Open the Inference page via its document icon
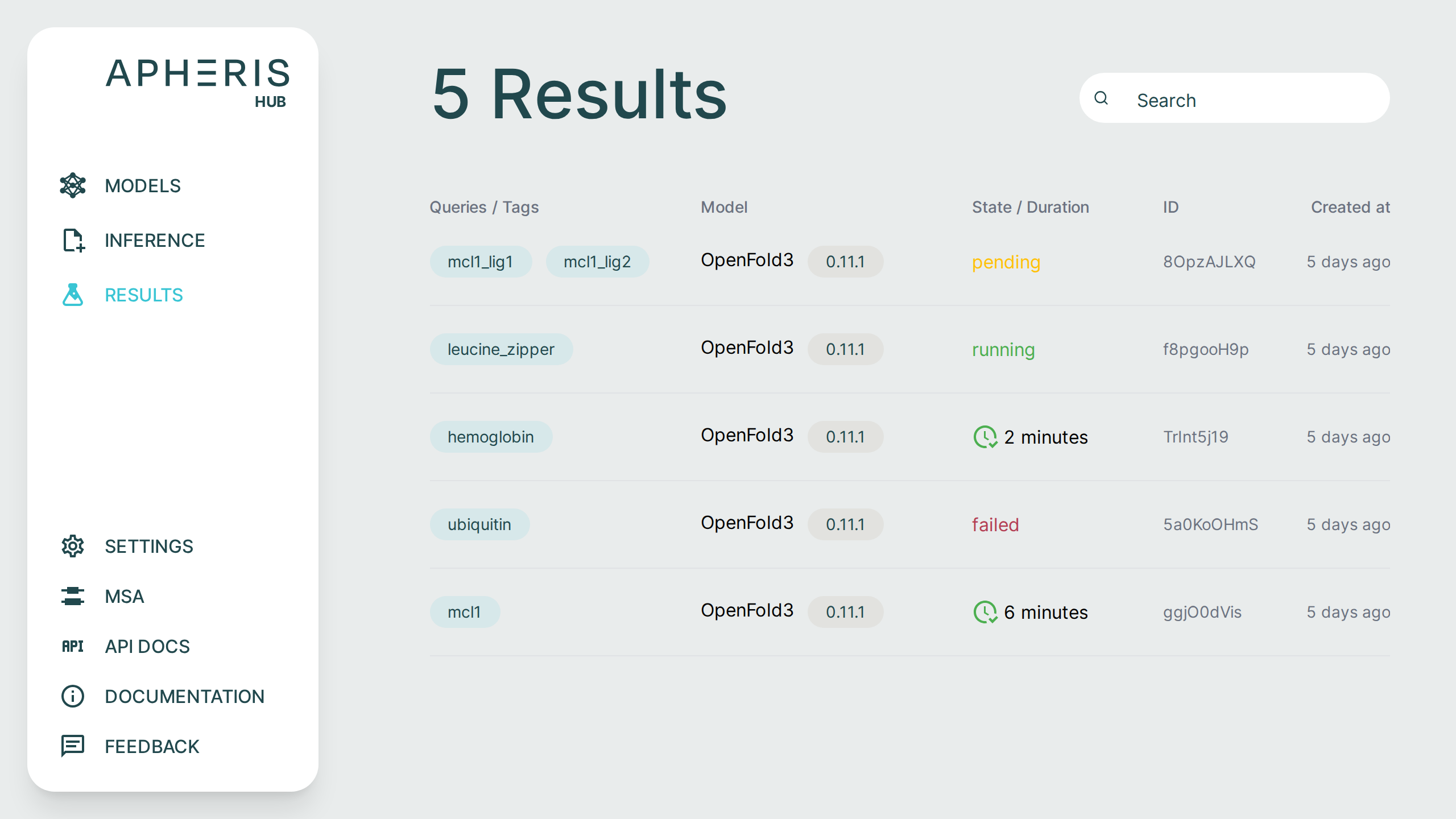Viewport: 1456px width, 819px height. click(72, 240)
